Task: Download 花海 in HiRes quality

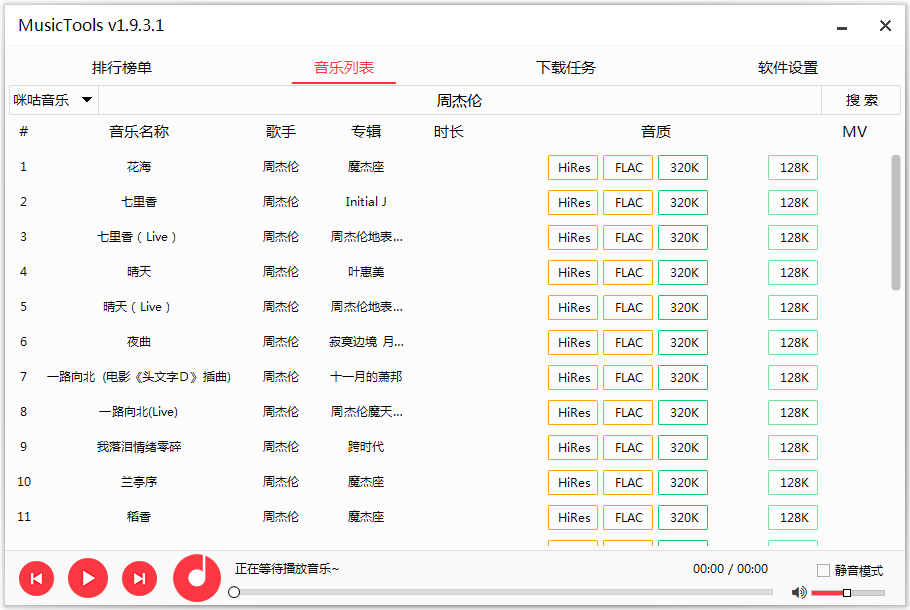Action: [573, 167]
